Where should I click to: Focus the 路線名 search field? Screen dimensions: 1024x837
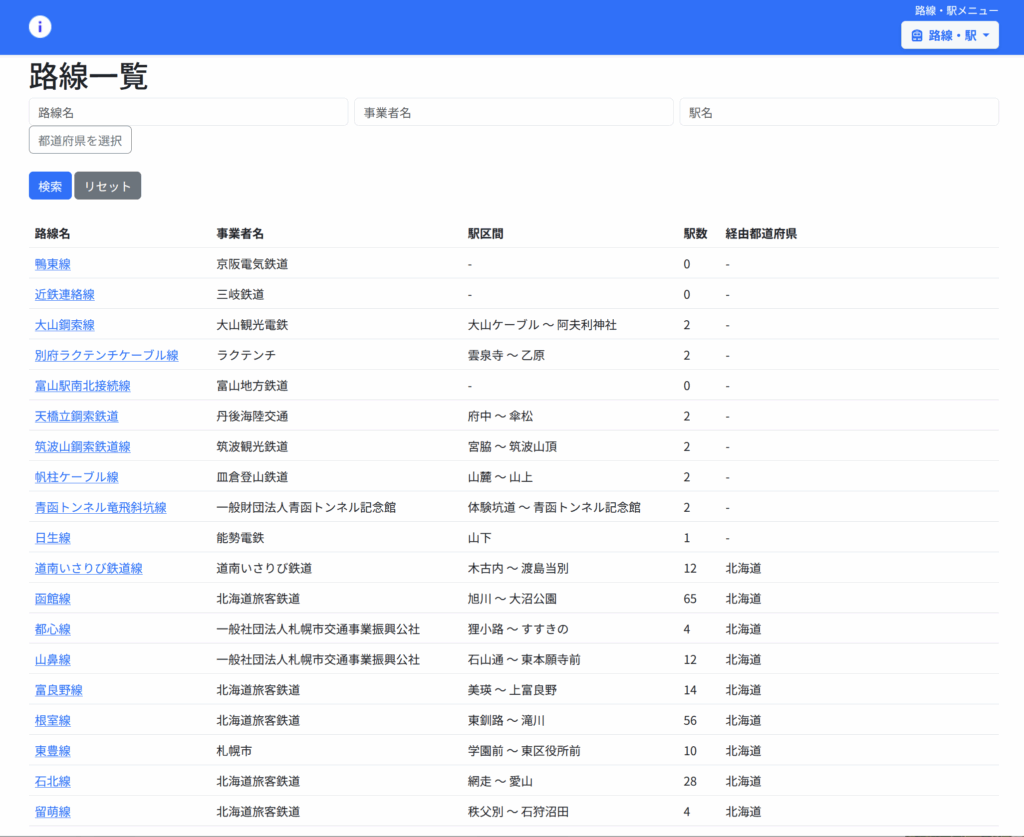click(x=188, y=112)
